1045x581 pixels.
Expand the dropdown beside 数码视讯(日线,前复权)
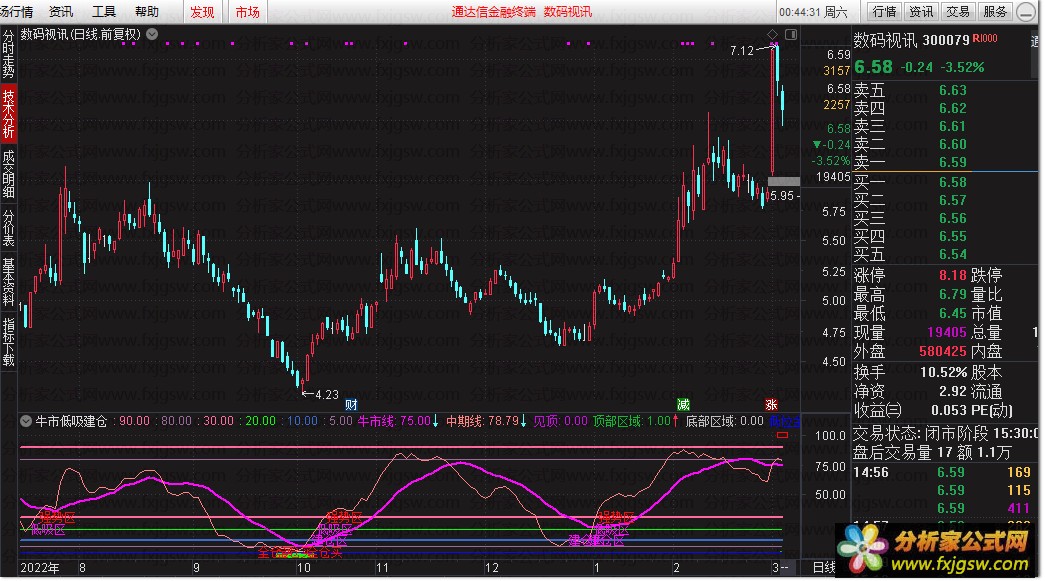pyautogui.click(x=152, y=34)
